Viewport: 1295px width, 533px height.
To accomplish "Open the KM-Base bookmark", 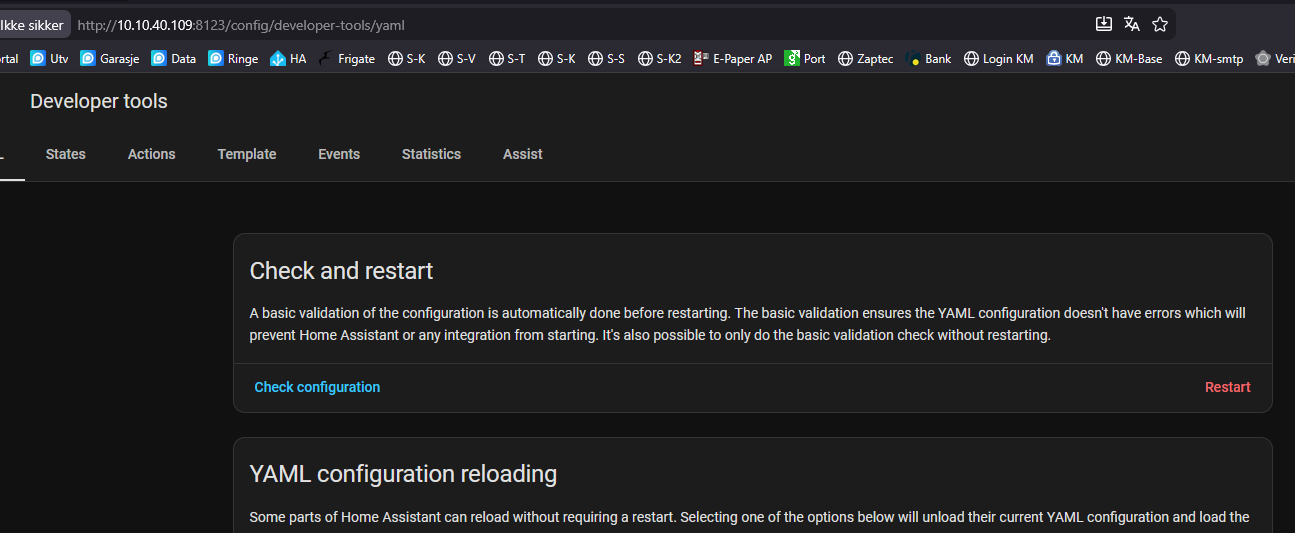I will (x=1129, y=59).
